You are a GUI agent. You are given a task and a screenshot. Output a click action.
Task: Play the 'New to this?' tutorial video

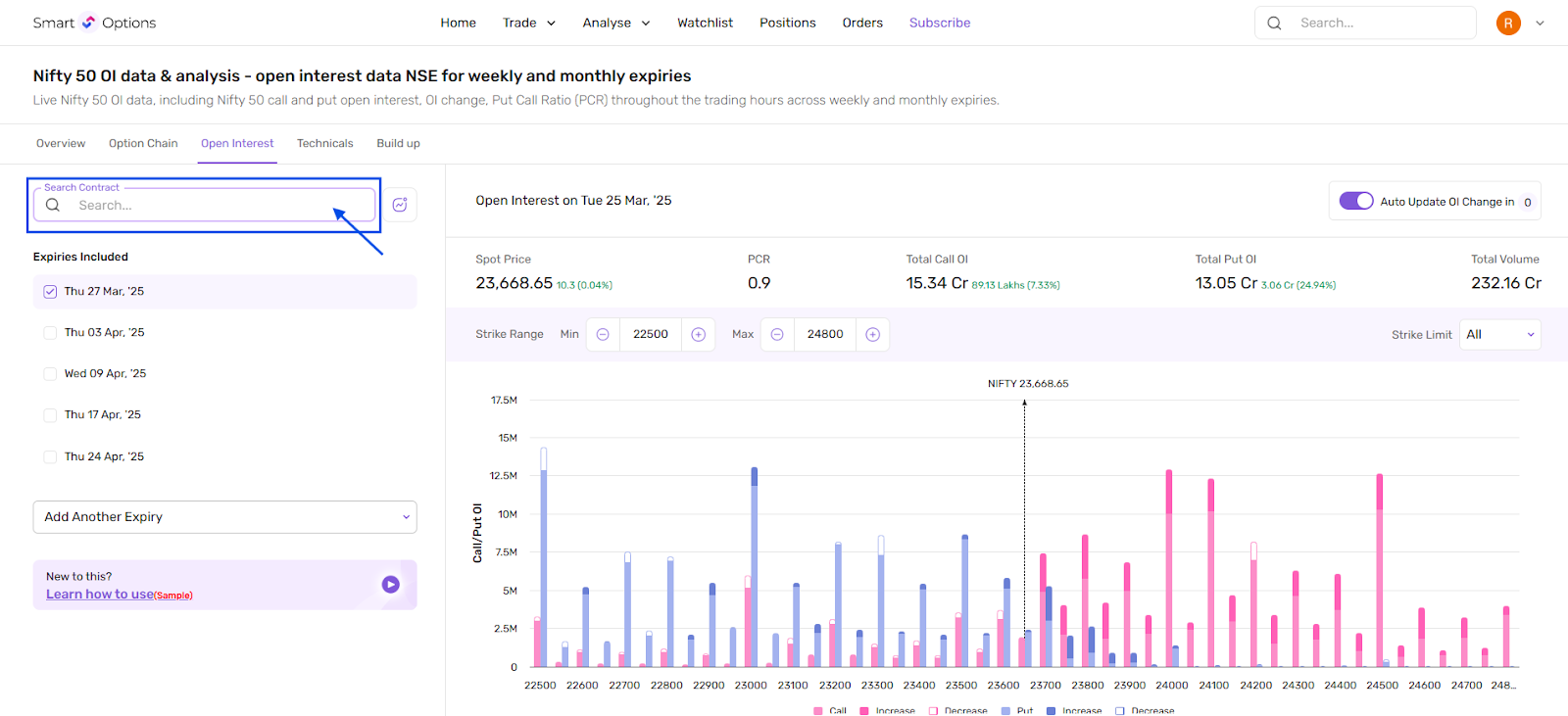click(390, 585)
